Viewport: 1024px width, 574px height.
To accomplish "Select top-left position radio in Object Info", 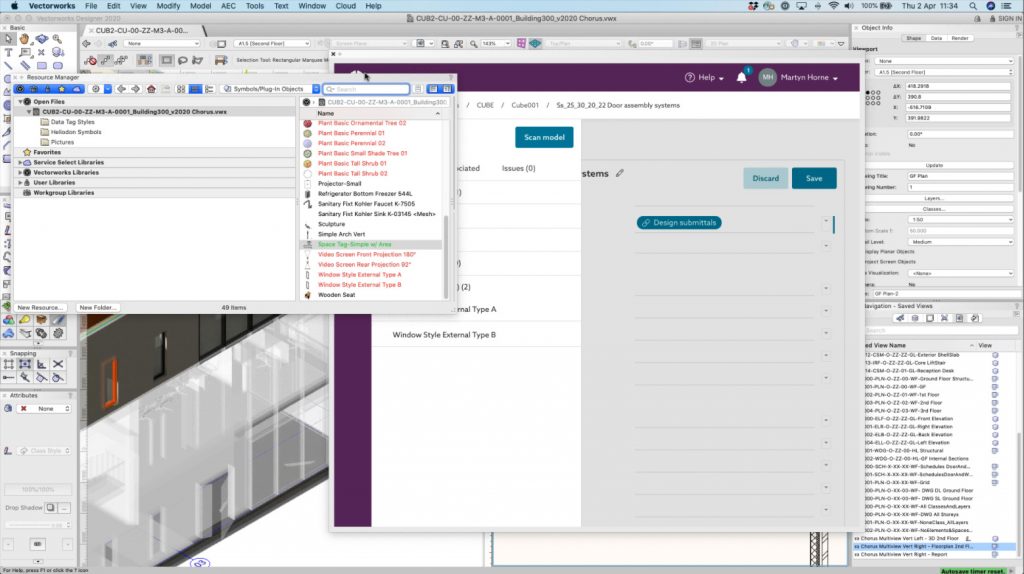I will [x=868, y=93].
